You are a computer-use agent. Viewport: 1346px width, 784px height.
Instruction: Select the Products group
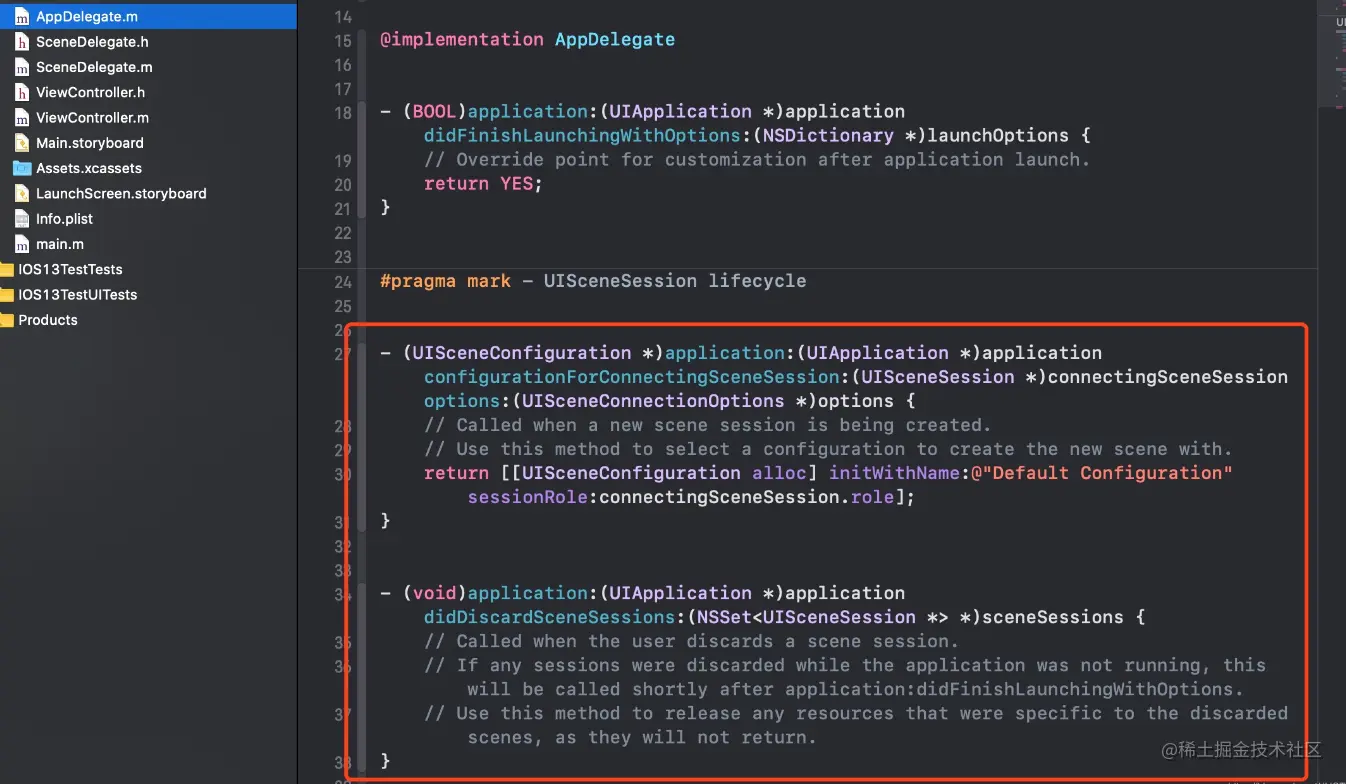[x=48, y=320]
